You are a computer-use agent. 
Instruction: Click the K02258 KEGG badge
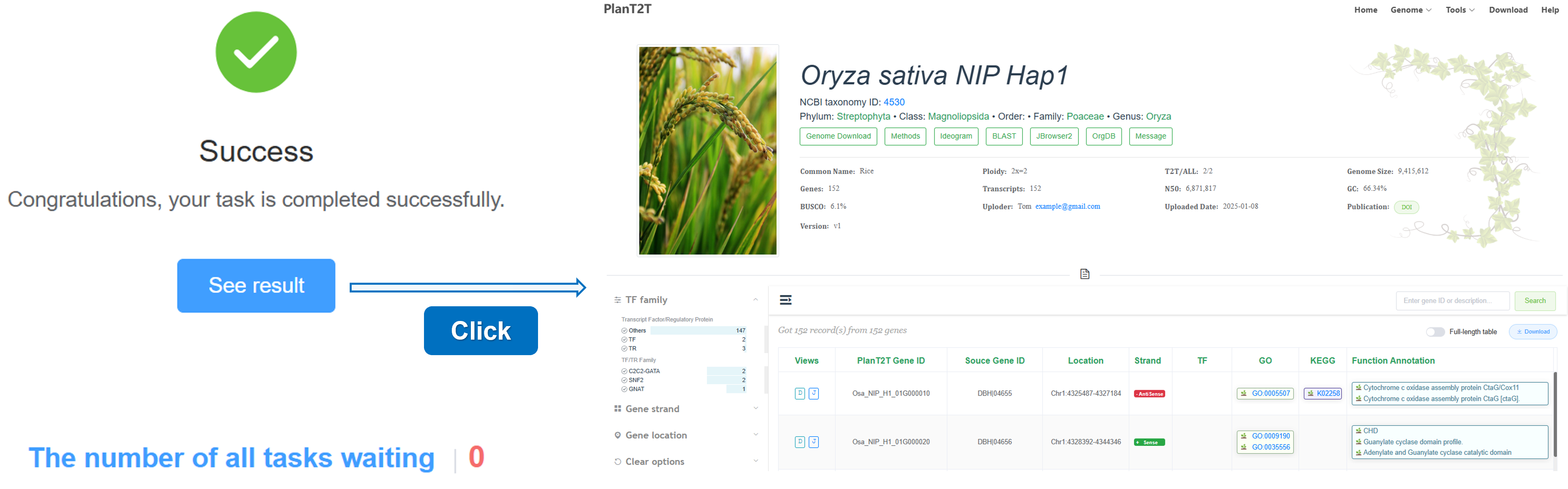[1323, 394]
